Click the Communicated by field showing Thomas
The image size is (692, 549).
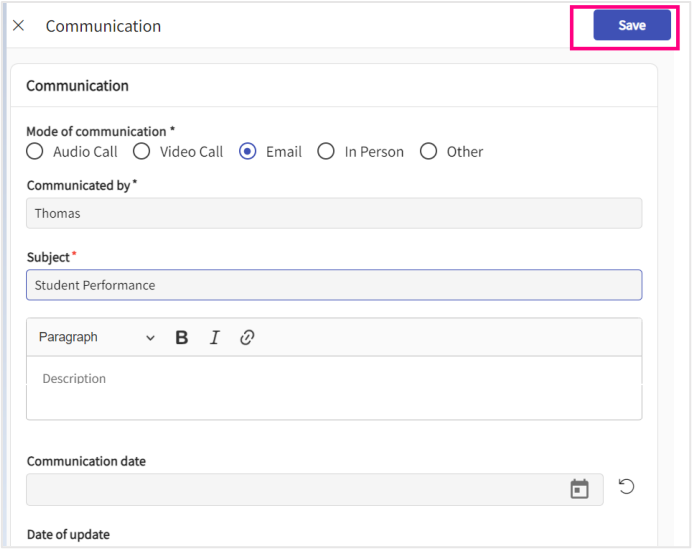(334, 213)
